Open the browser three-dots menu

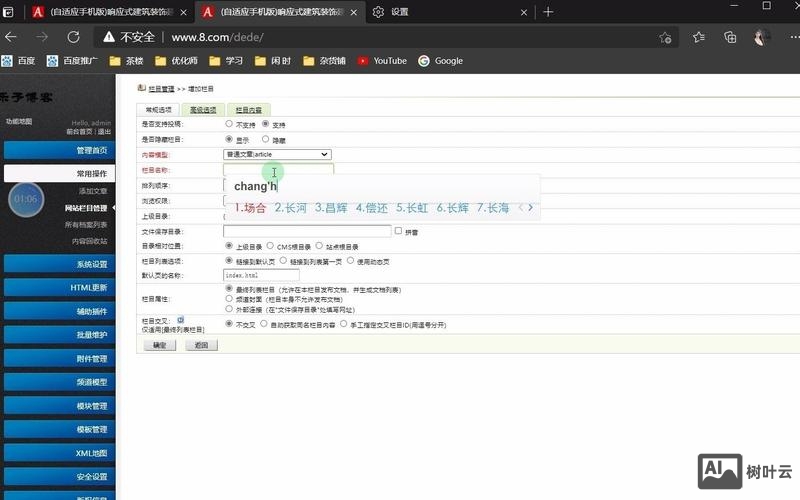[x=794, y=37]
